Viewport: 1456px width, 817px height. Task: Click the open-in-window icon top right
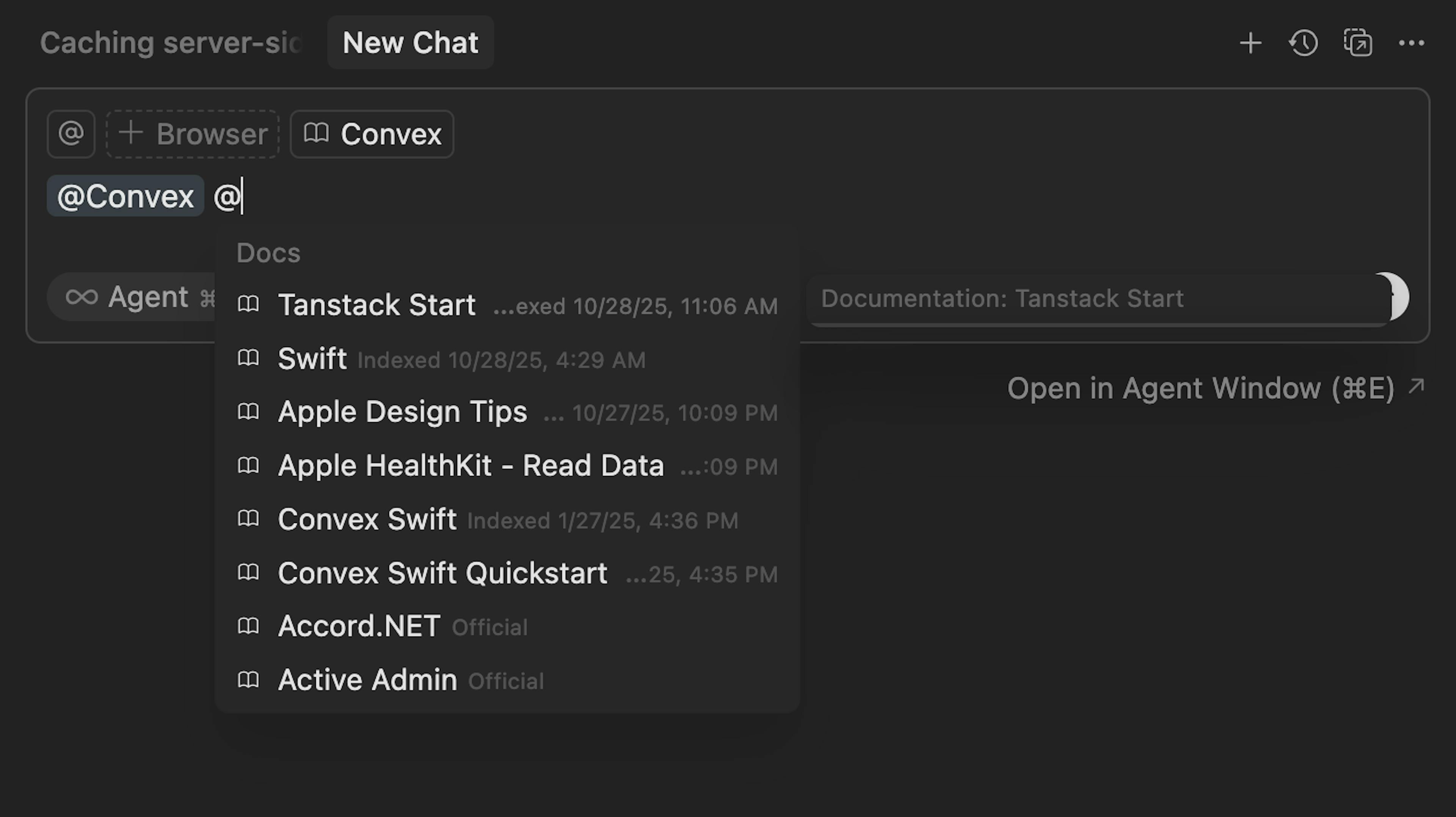pos(1357,42)
